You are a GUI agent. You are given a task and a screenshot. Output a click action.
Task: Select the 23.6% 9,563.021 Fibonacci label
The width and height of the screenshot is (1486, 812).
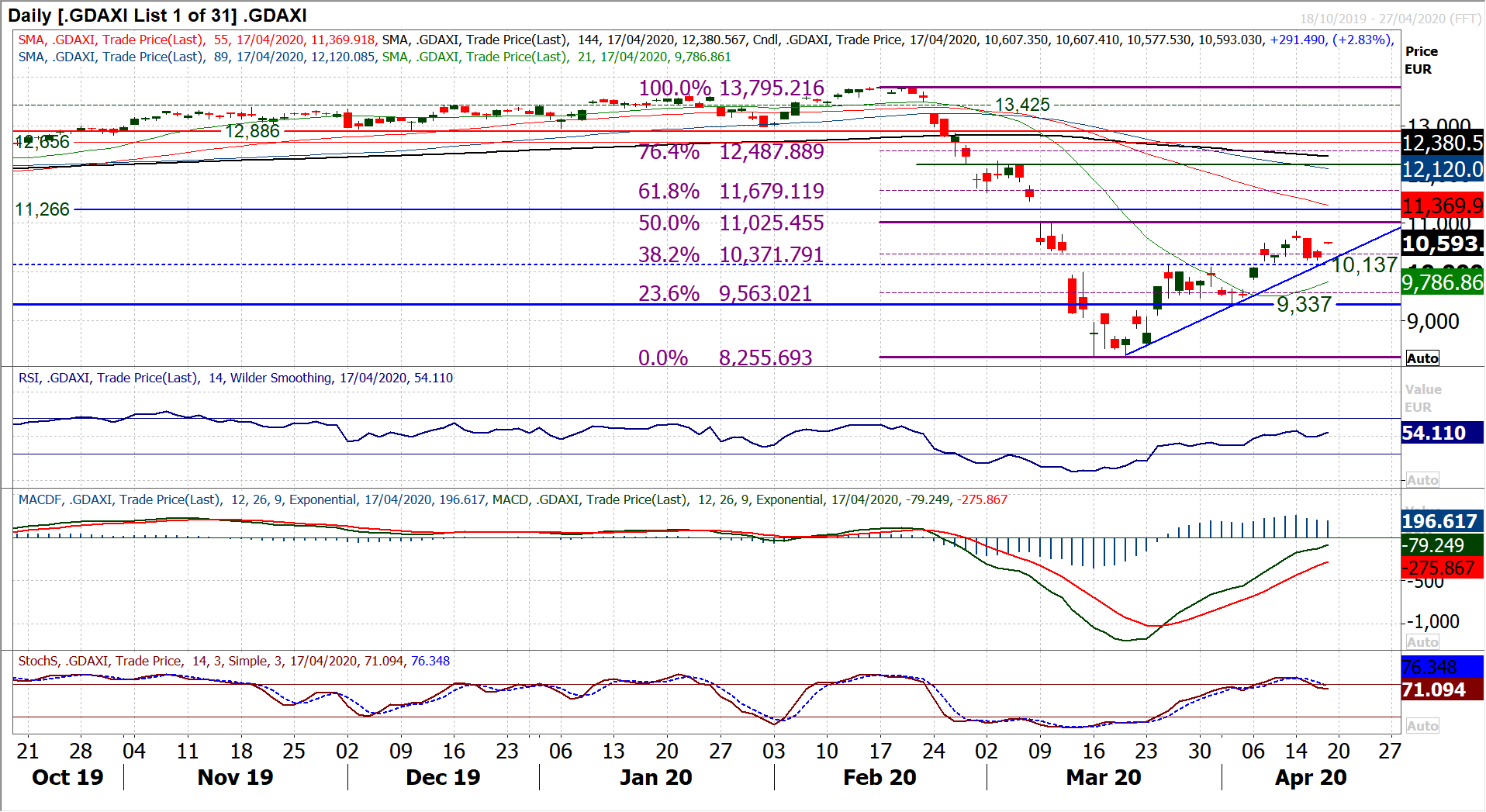pyautogui.click(x=725, y=294)
